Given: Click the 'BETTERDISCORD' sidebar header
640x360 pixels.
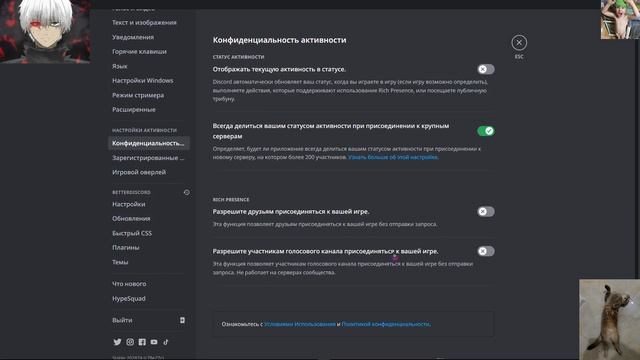Looking at the screenshot, I should [x=131, y=192].
